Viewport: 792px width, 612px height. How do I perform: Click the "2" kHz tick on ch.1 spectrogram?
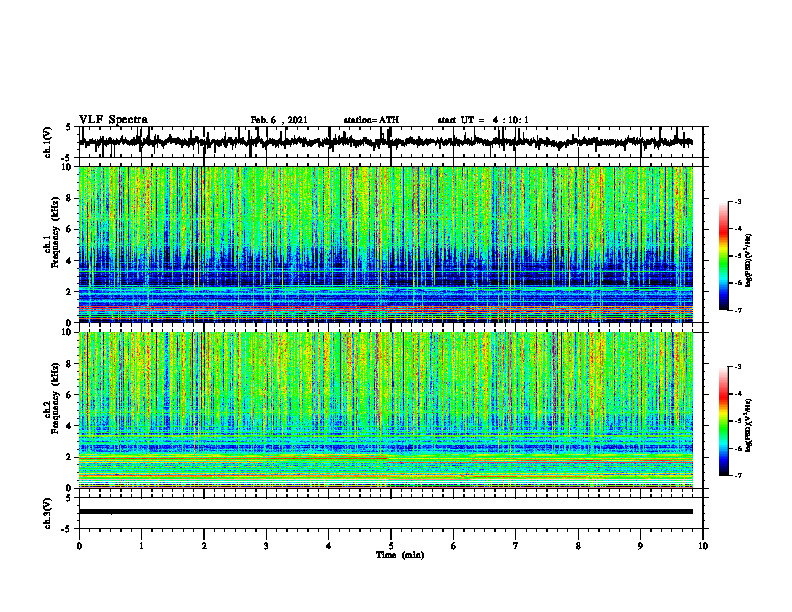point(69,292)
